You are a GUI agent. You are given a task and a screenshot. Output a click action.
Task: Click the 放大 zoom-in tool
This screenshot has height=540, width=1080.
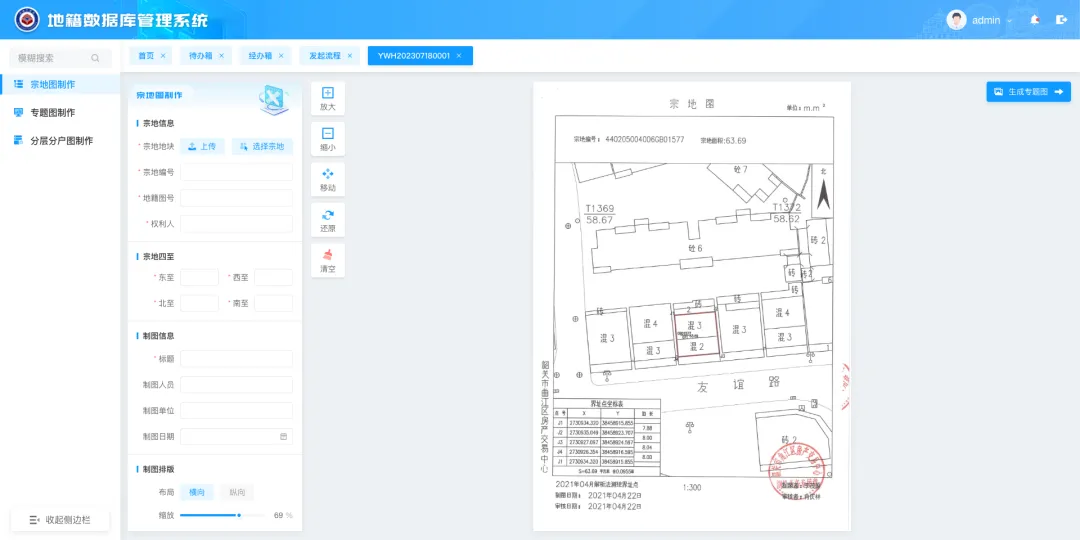point(327,98)
